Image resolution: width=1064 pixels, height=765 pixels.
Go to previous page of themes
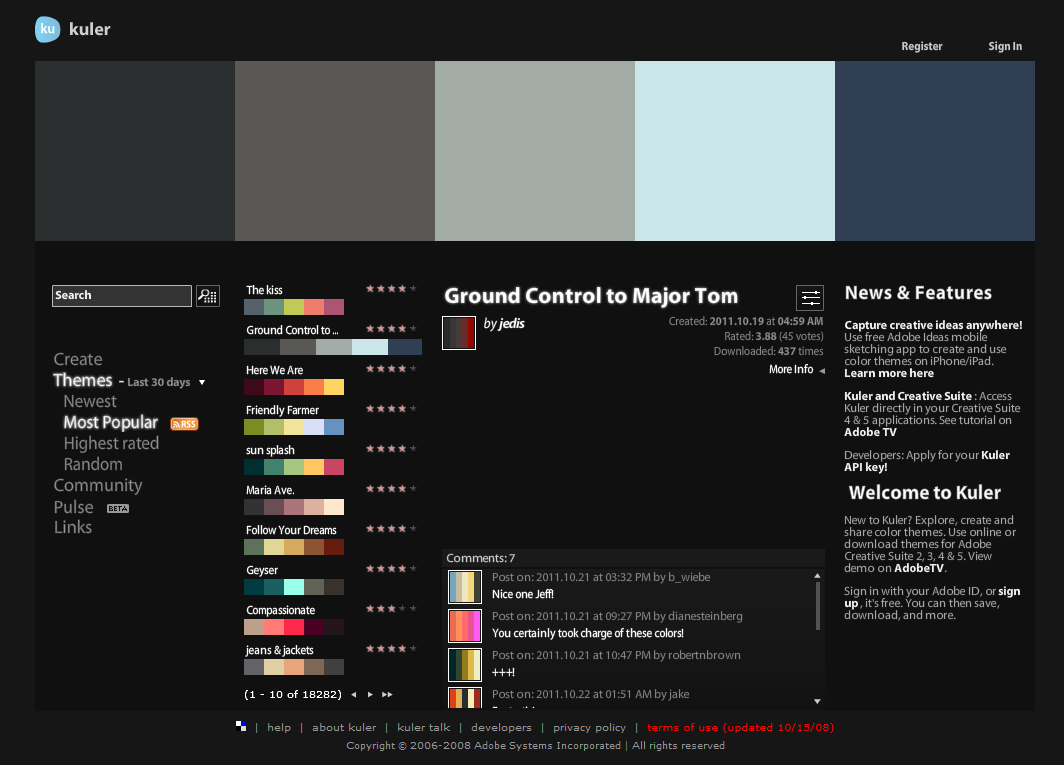pyautogui.click(x=353, y=694)
